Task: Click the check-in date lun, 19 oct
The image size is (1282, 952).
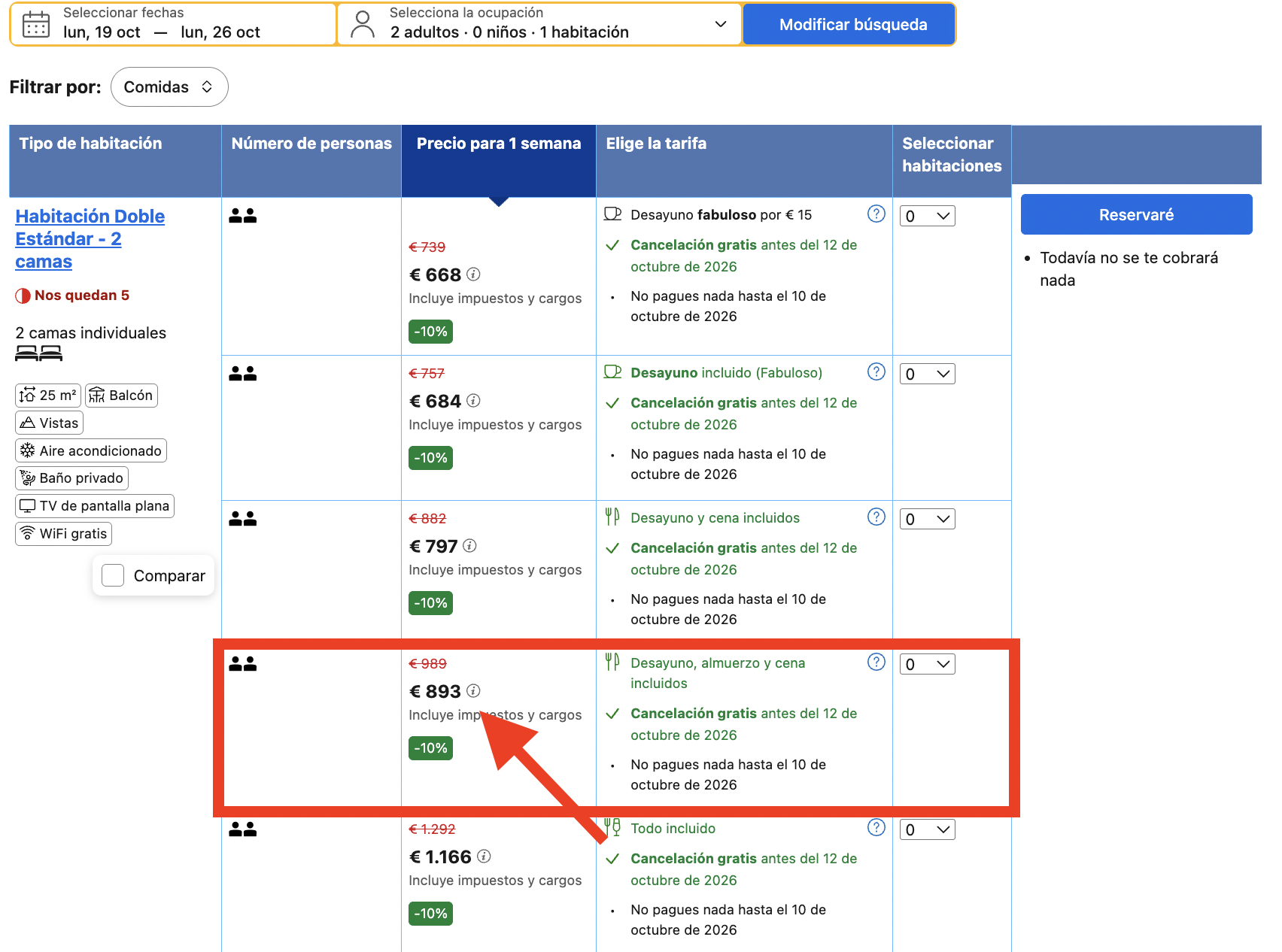Action: (102, 32)
